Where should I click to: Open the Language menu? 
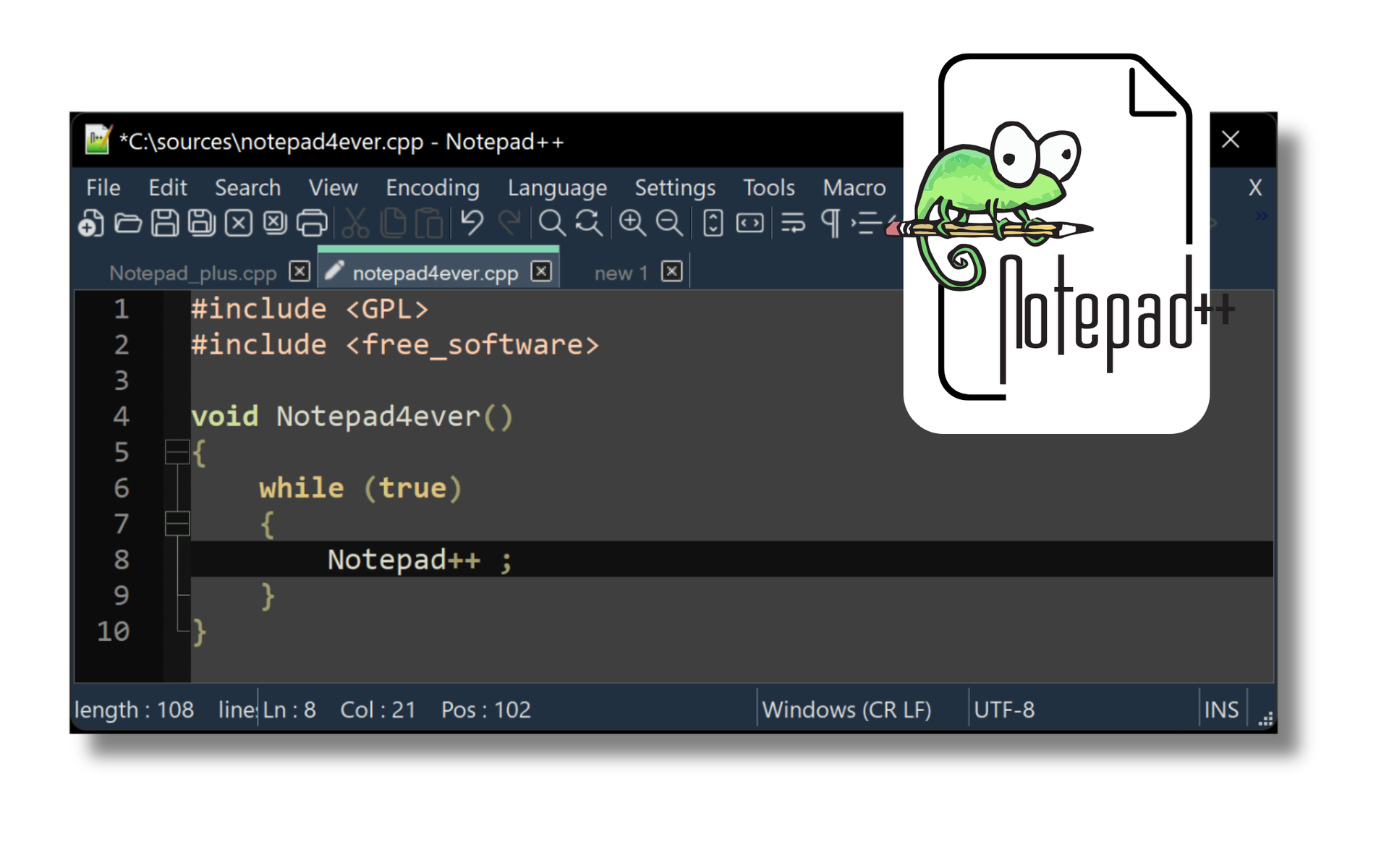(557, 187)
